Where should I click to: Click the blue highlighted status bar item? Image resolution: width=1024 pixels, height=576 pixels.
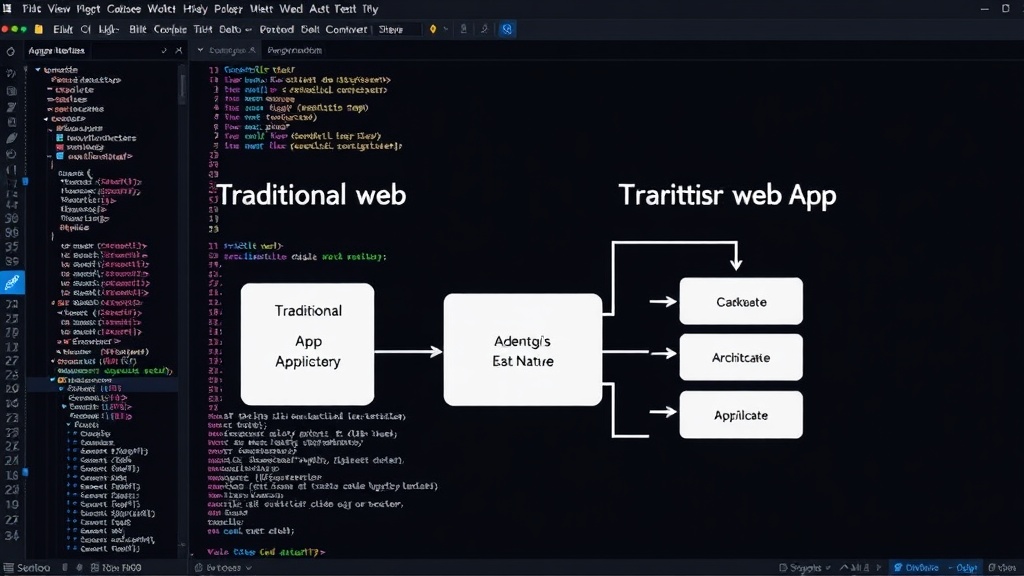click(x=935, y=568)
